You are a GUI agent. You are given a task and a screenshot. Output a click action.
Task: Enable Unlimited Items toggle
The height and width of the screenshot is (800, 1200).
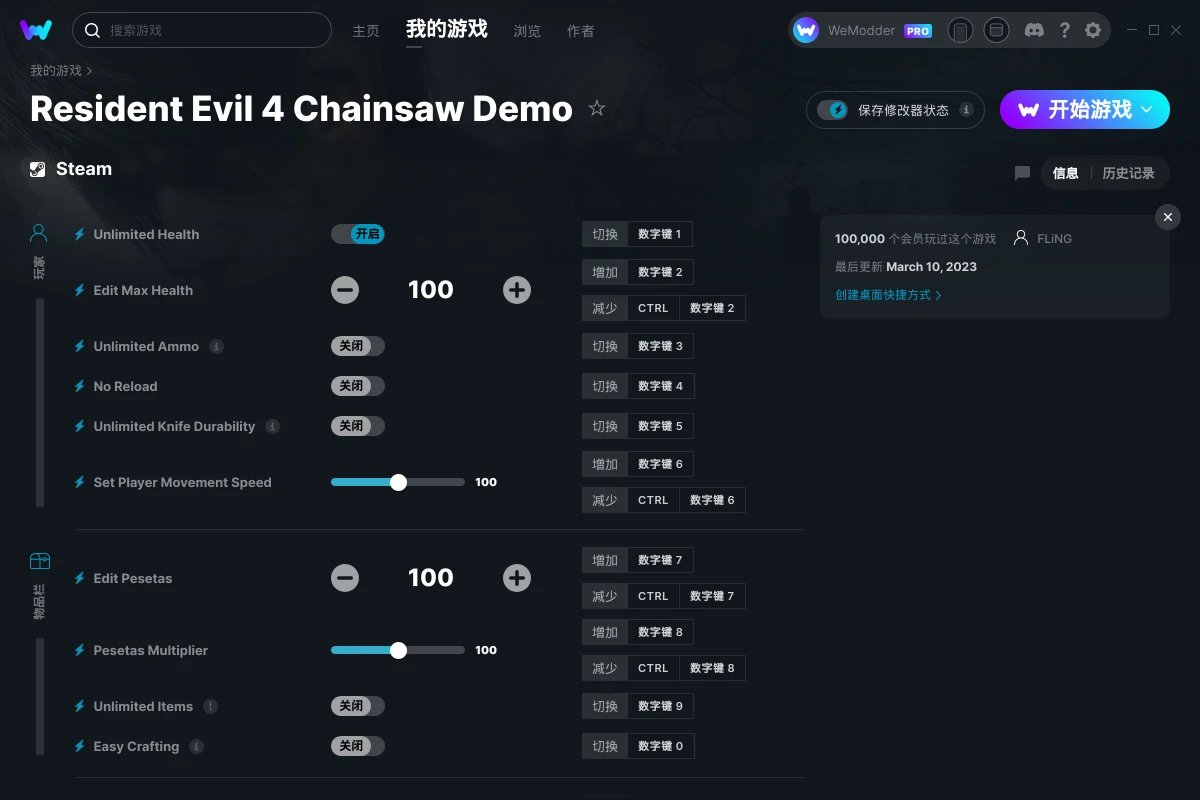[x=358, y=706]
